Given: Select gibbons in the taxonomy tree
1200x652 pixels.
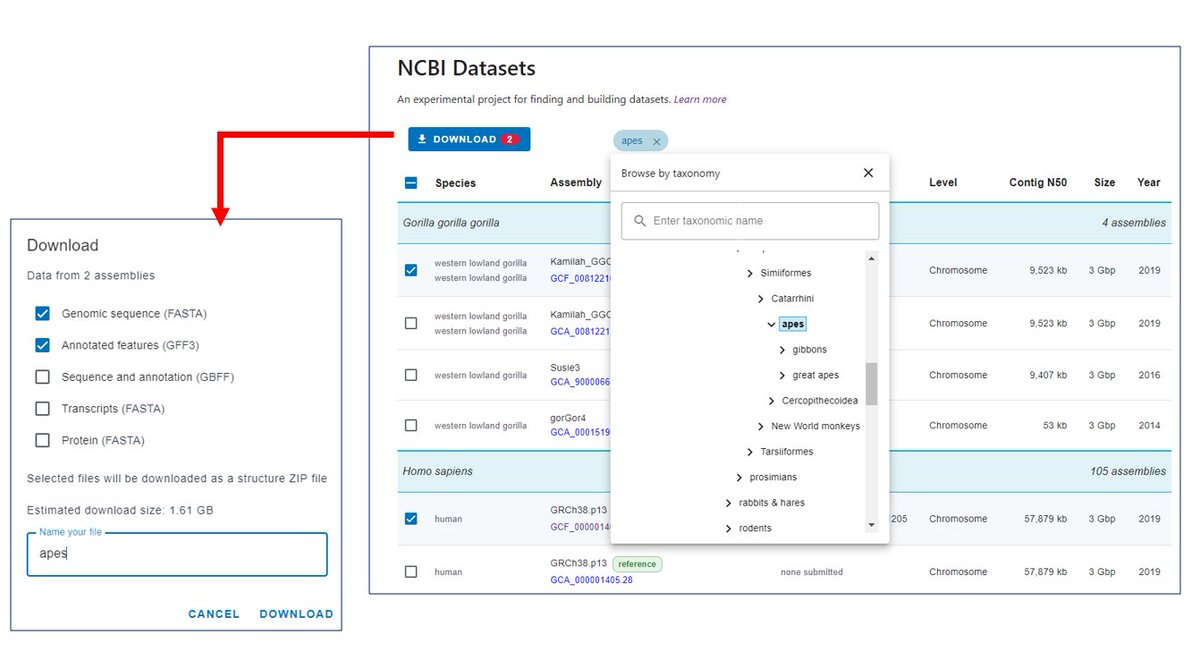Looking at the screenshot, I should click(809, 350).
